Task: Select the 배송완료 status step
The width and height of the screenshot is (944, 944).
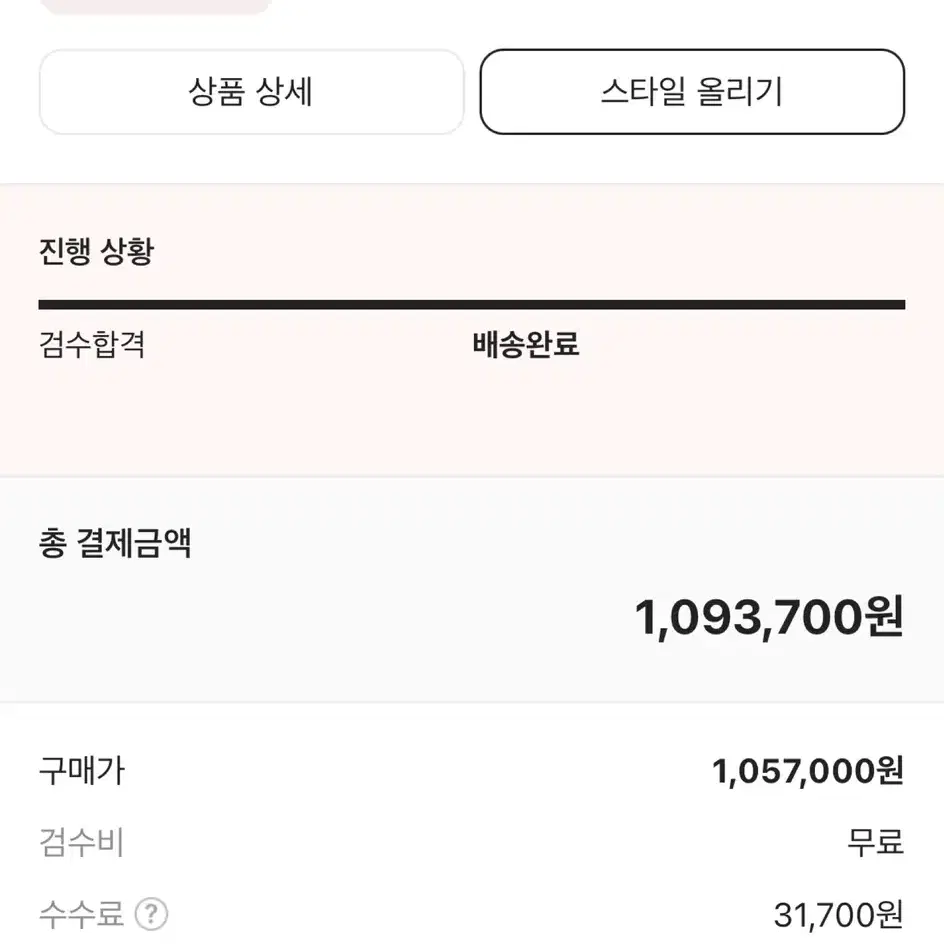Action: pyautogui.click(x=526, y=344)
